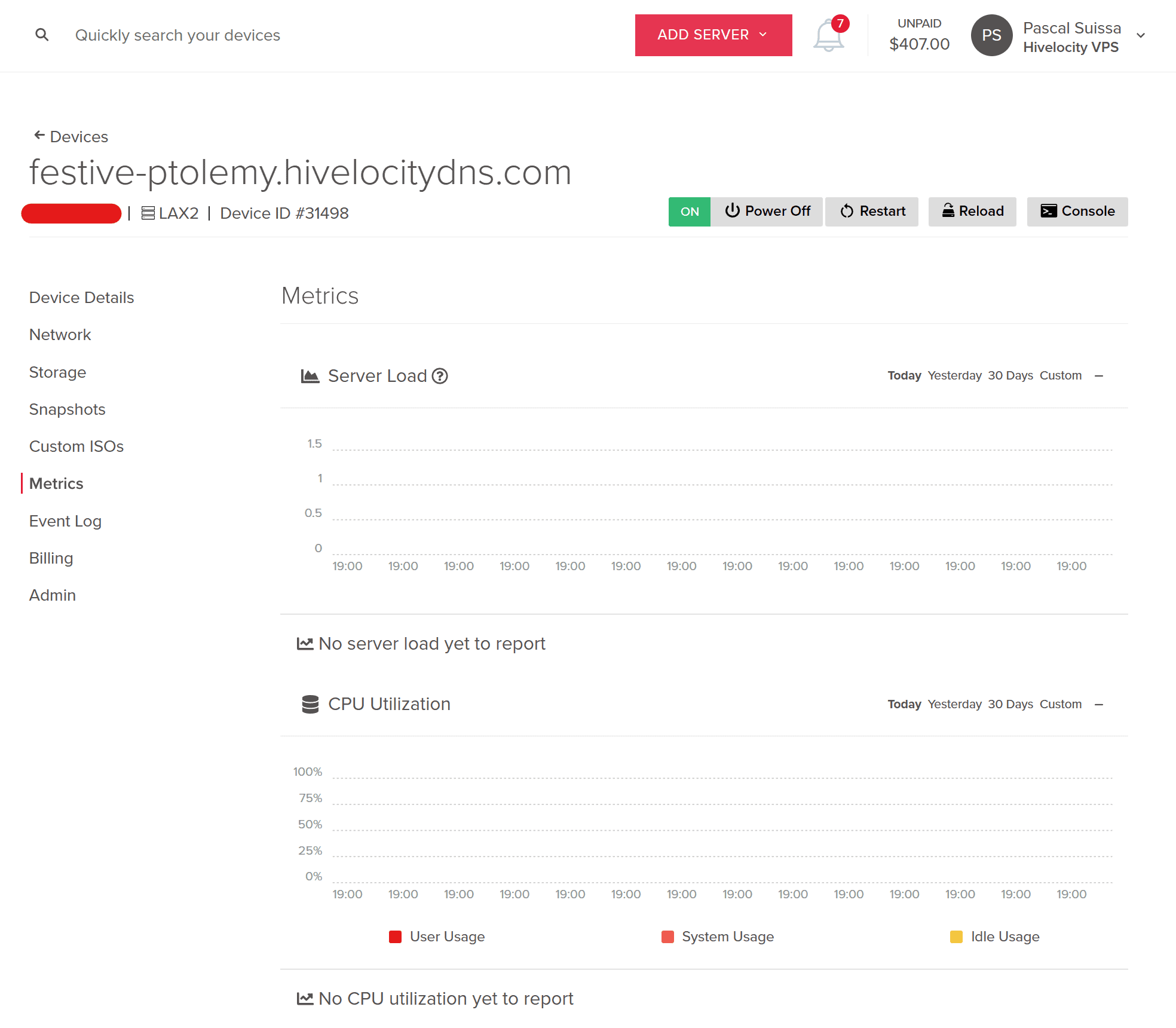
Task: Open the Custom ISOs section
Action: click(76, 446)
